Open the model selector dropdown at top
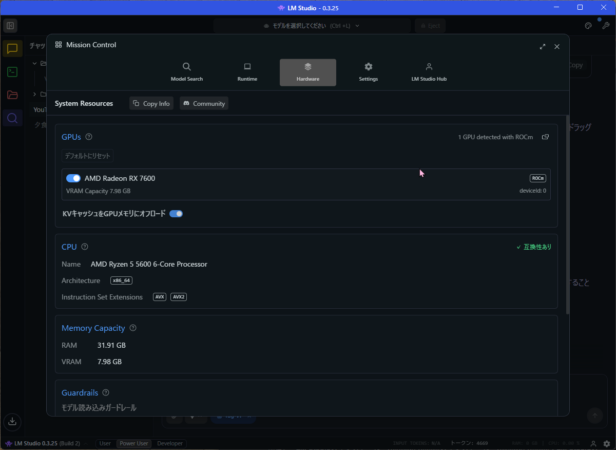Screen dimensions: 616x450 click(x=312, y=26)
